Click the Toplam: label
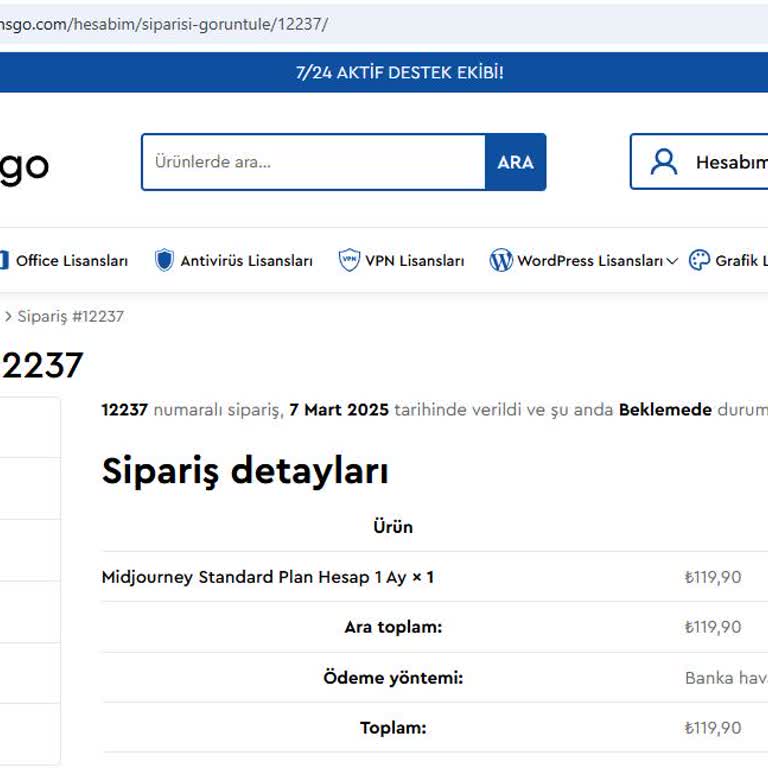The width and height of the screenshot is (768, 768). click(x=393, y=728)
